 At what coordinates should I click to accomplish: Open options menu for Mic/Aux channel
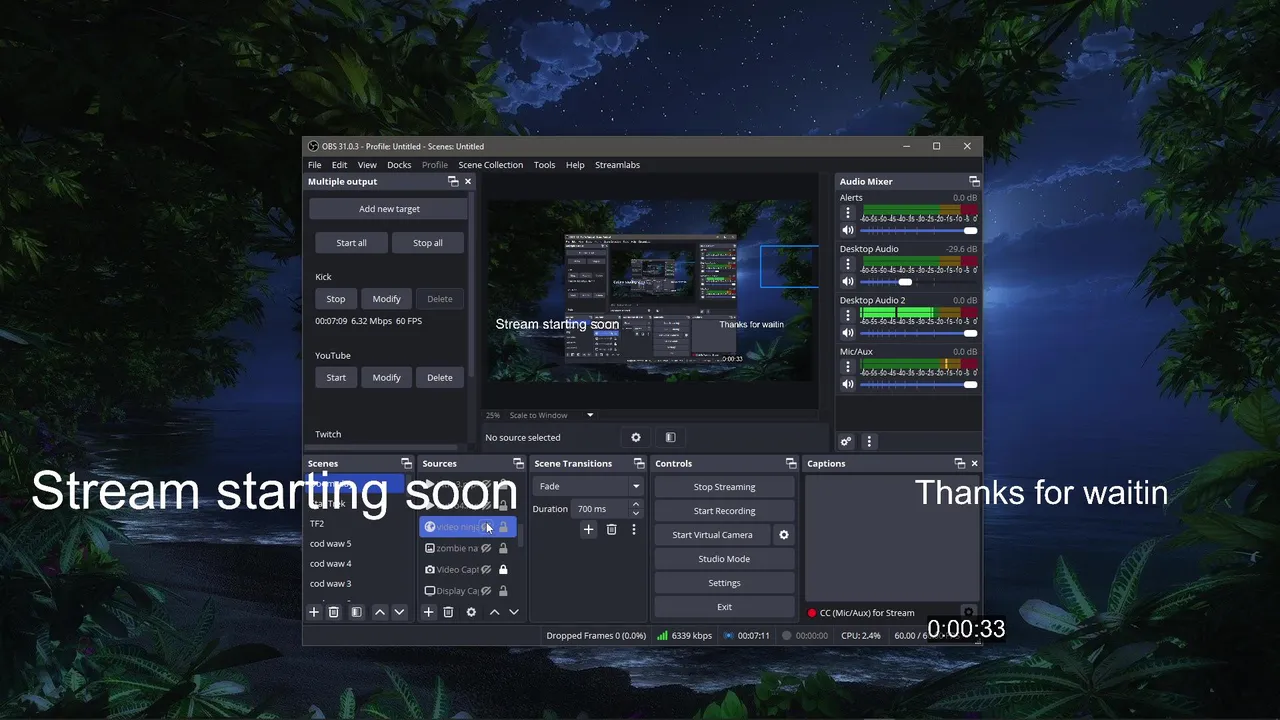click(x=848, y=367)
